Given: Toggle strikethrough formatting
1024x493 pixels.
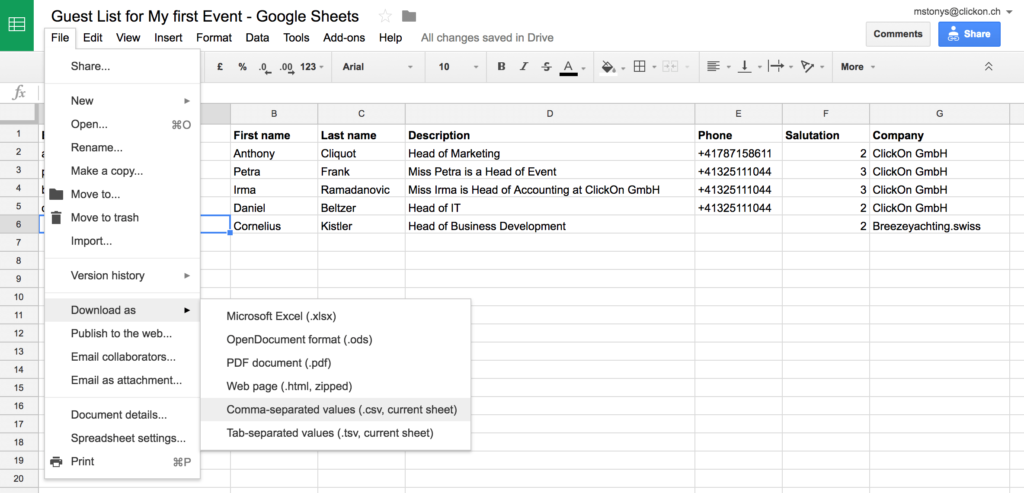Looking at the screenshot, I should tap(546, 67).
